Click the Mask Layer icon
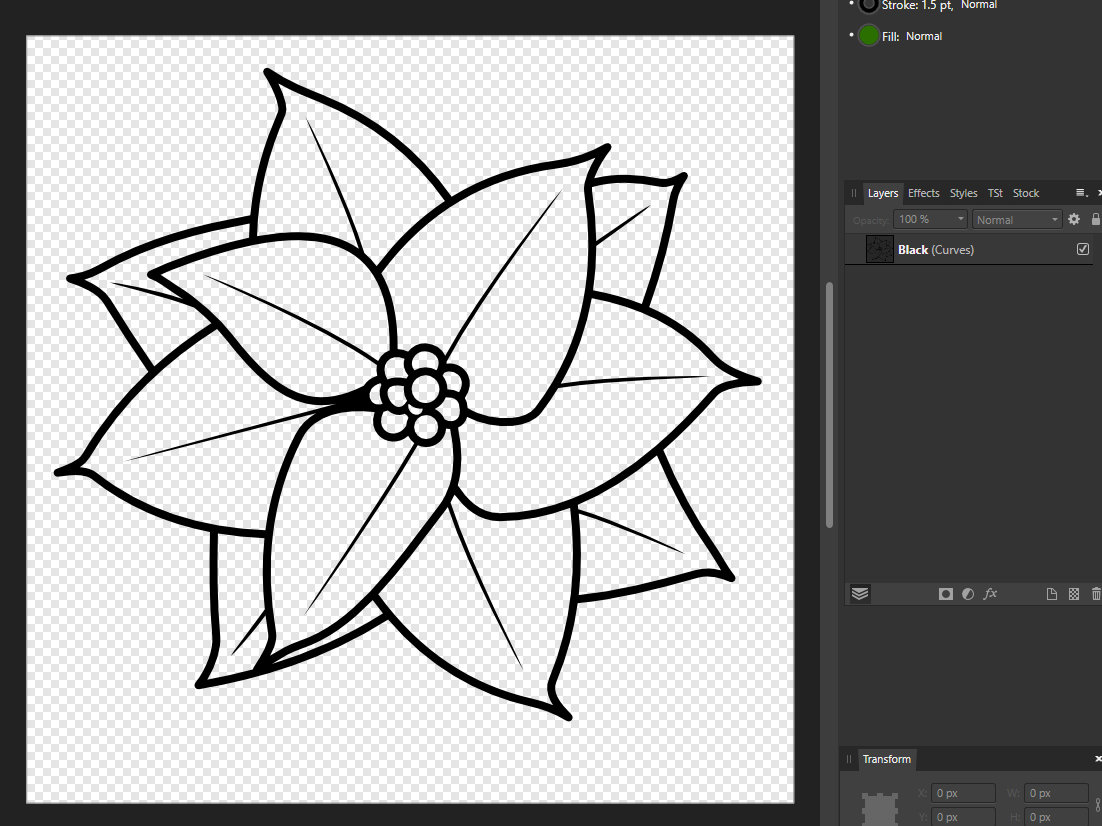 coord(946,594)
